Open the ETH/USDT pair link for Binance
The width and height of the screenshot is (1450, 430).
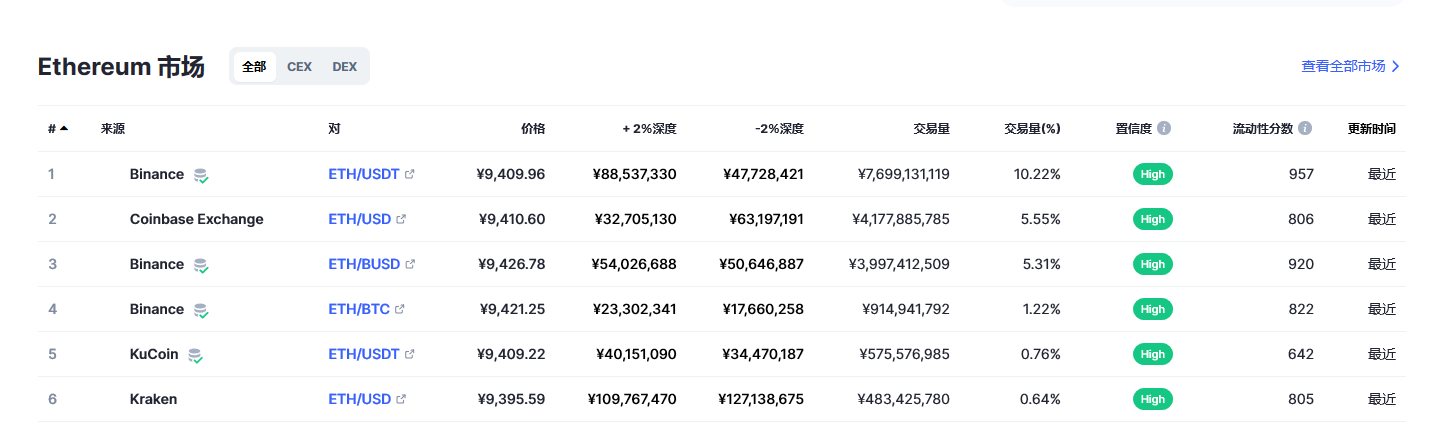[x=364, y=174]
